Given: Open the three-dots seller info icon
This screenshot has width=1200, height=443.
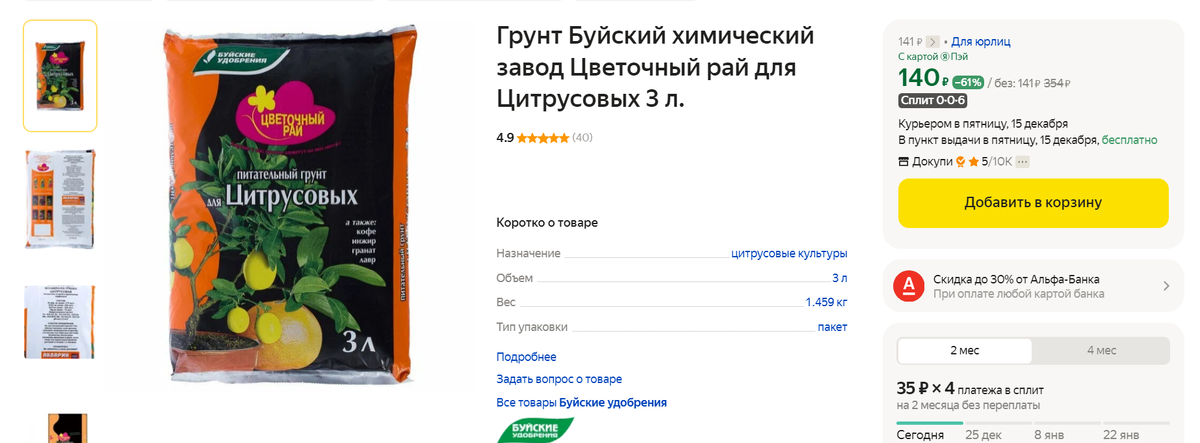Looking at the screenshot, I should click(1022, 161).
